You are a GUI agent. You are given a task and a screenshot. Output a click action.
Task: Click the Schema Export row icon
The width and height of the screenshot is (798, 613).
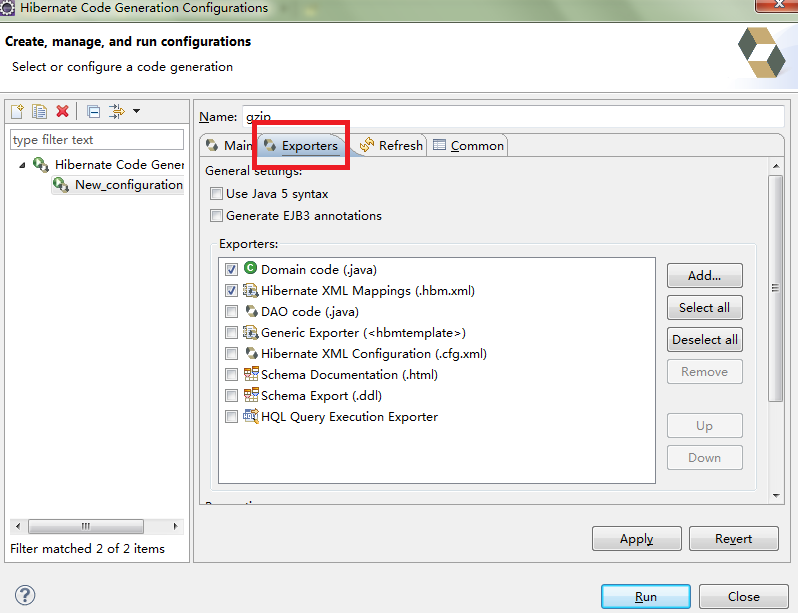(251, 395)
